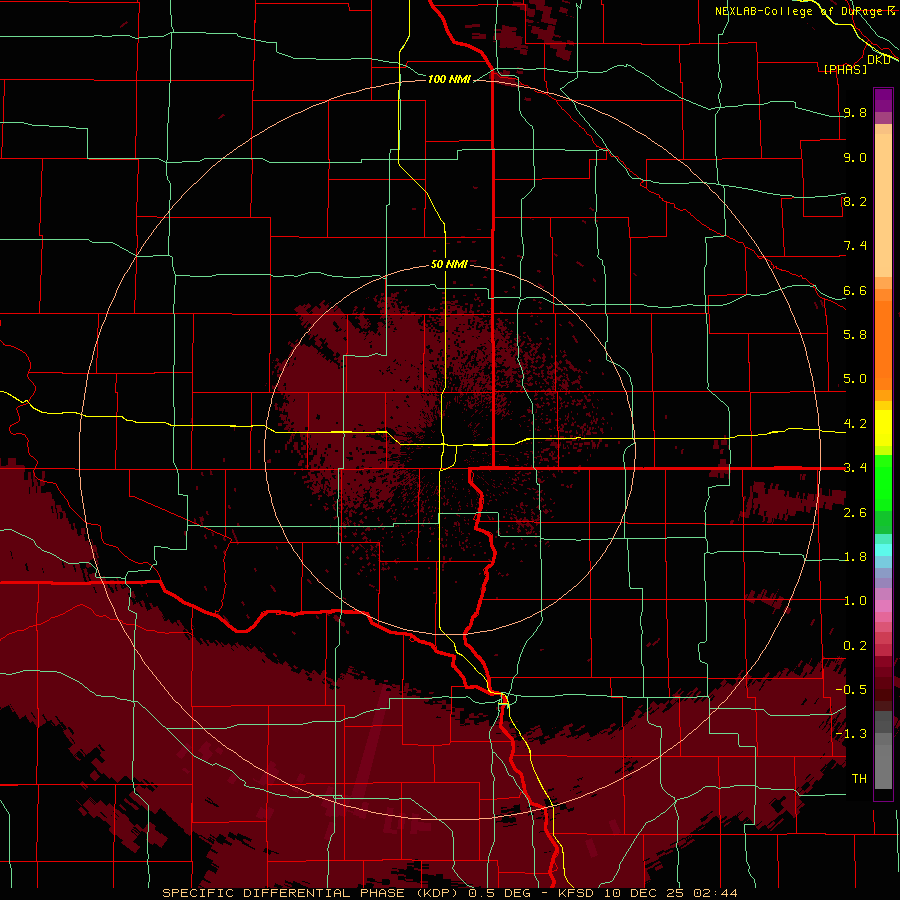Click the 4.2 legend value

[855, 424]
